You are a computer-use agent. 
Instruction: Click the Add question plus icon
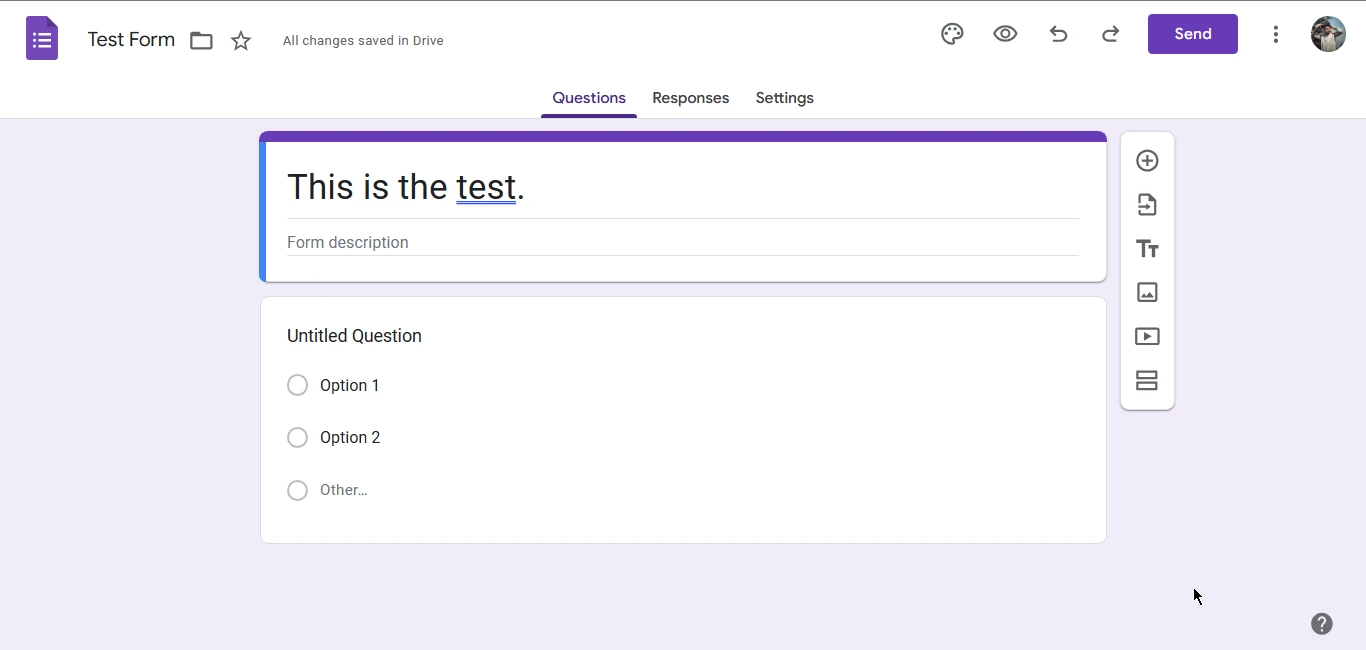1147,161
